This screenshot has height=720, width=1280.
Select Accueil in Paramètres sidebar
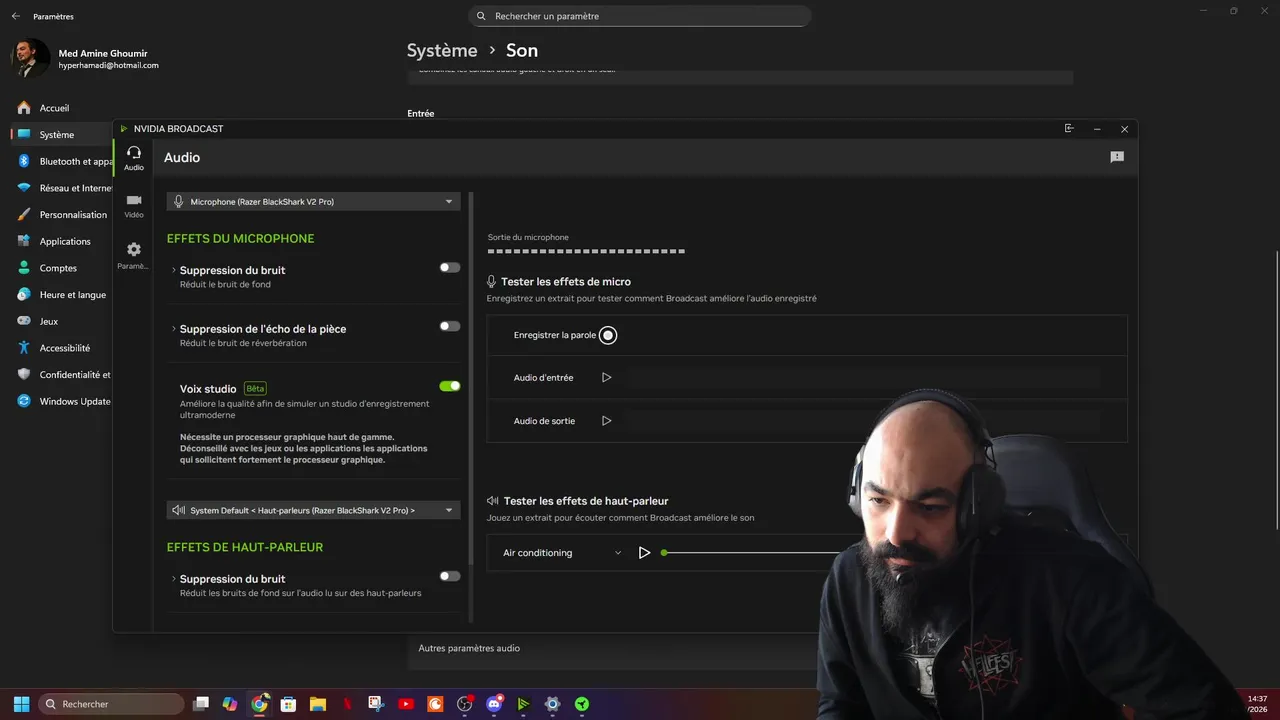[x=61, y=108]
